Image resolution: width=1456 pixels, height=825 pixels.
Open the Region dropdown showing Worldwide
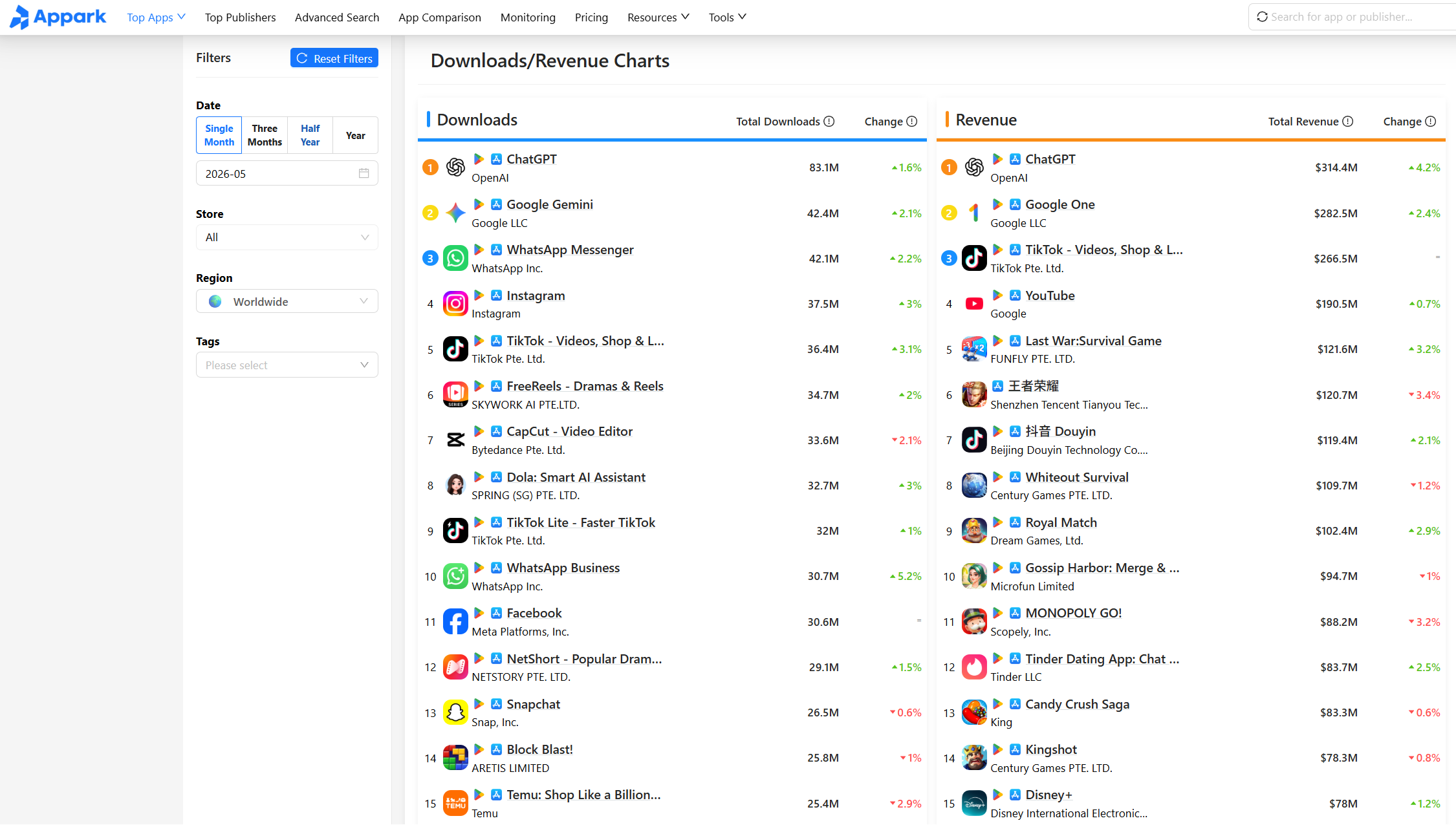click(x=287, y=301)
